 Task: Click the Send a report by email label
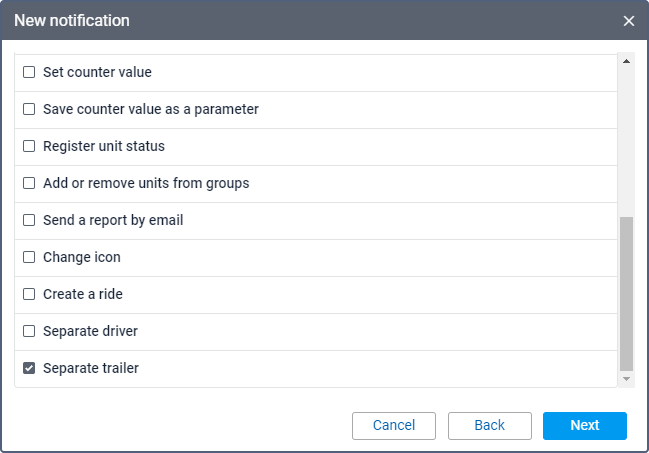113,220
